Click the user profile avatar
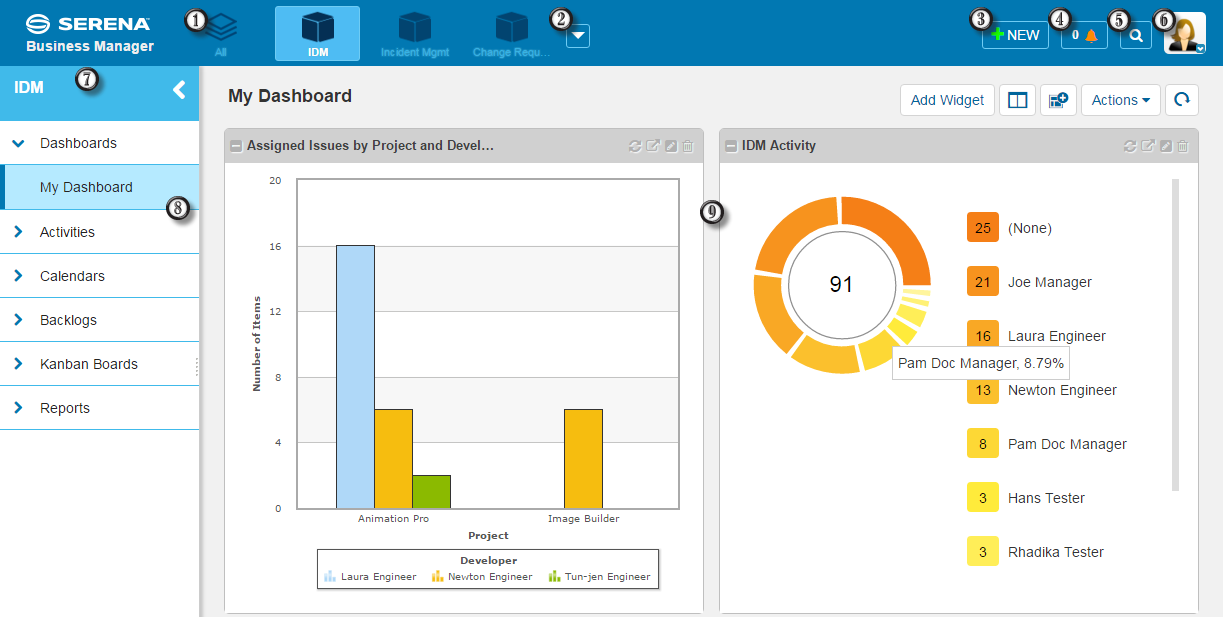This screenshot has height=617, width=1223. click(1184, 33)
